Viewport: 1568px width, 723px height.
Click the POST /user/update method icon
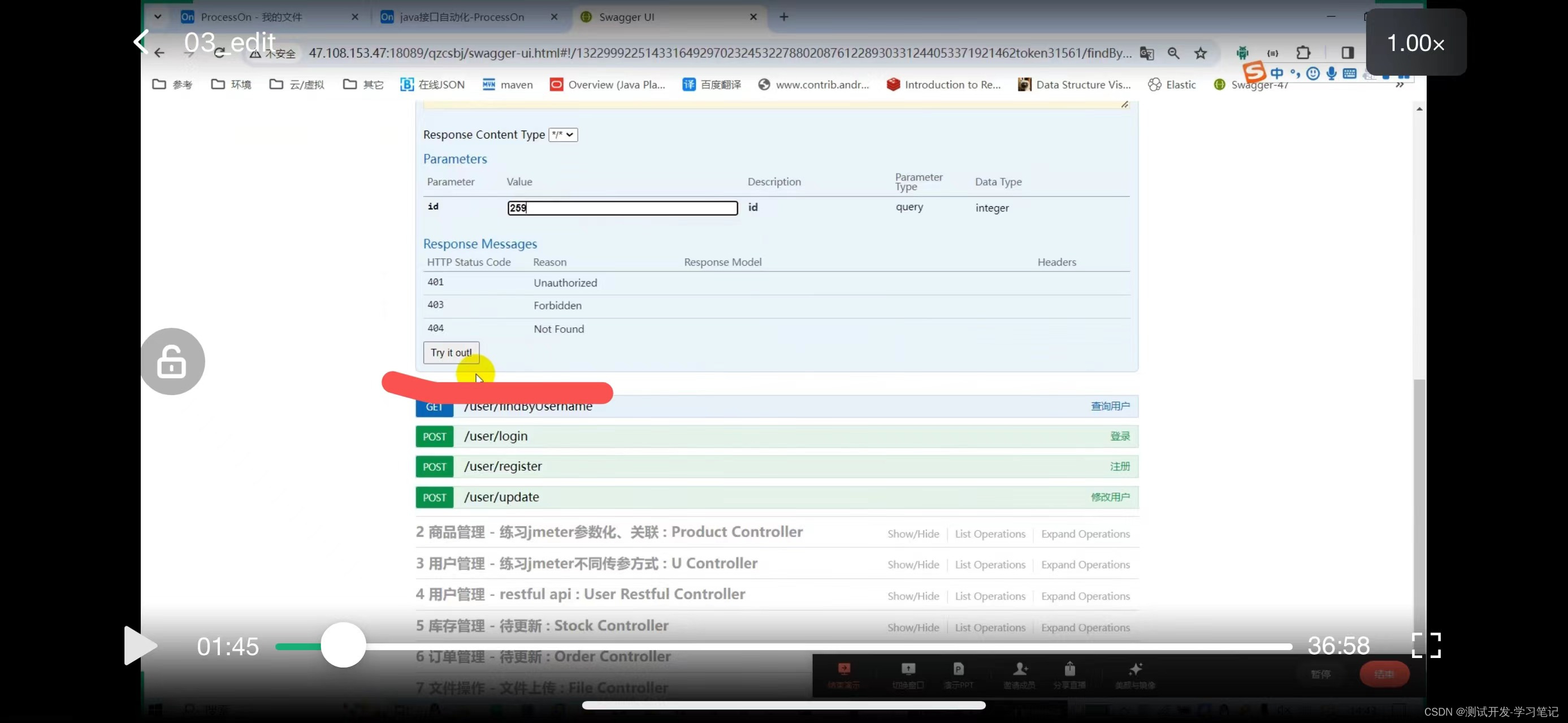(434, 497)
